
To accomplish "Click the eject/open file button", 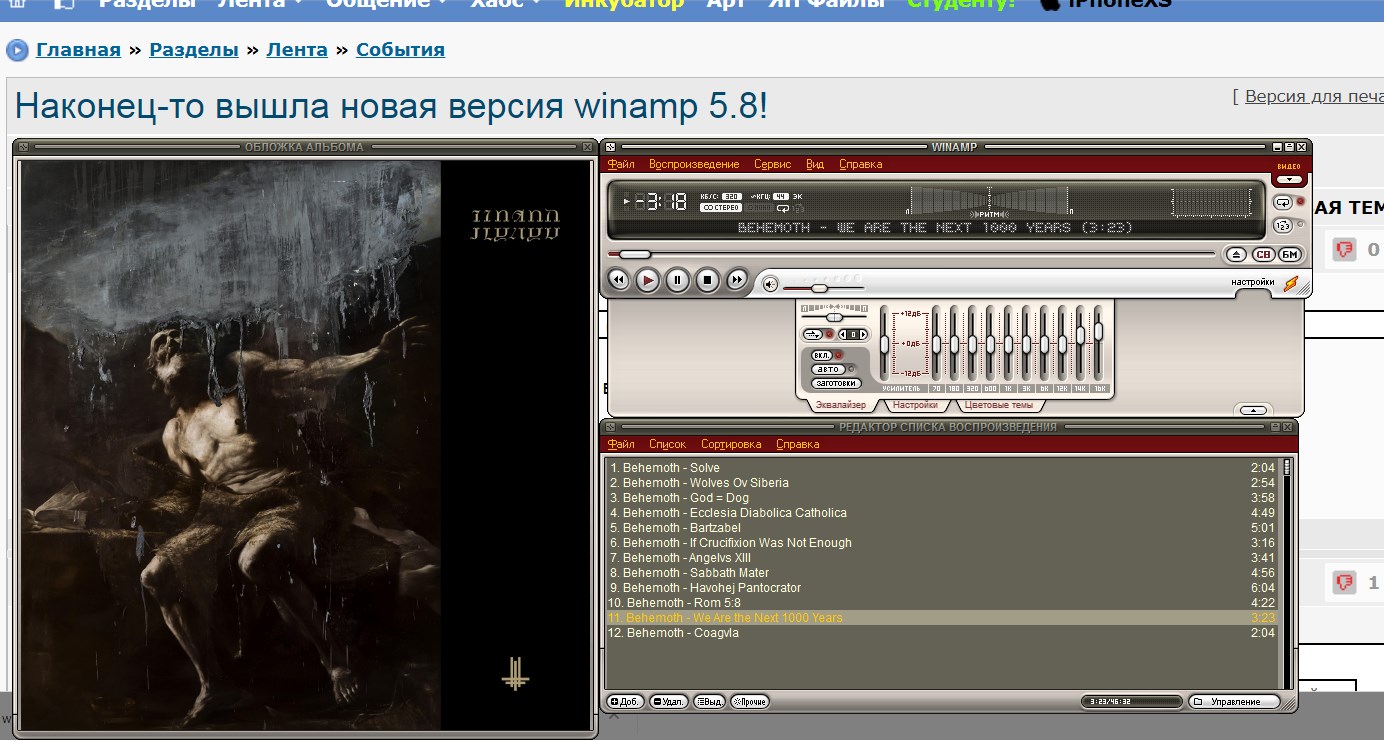I will point(1236,254).
